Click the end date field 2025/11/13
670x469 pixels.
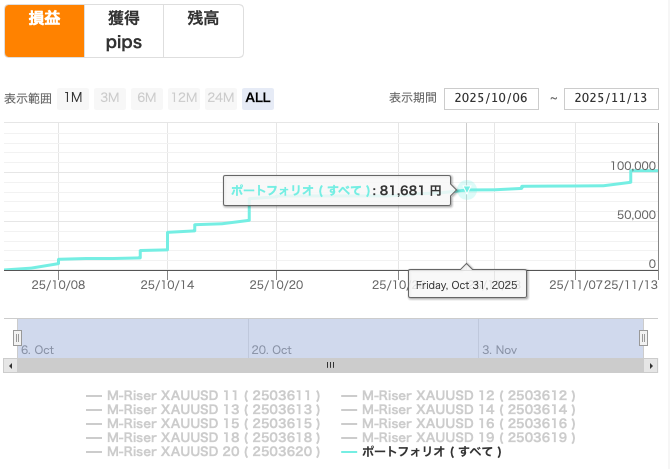(610, 98)
